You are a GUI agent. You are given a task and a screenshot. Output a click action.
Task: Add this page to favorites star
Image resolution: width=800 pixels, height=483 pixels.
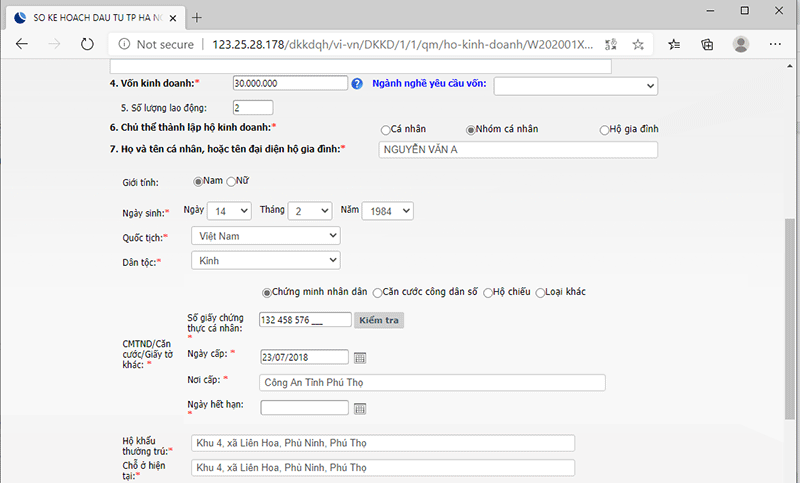coord(638,44)
